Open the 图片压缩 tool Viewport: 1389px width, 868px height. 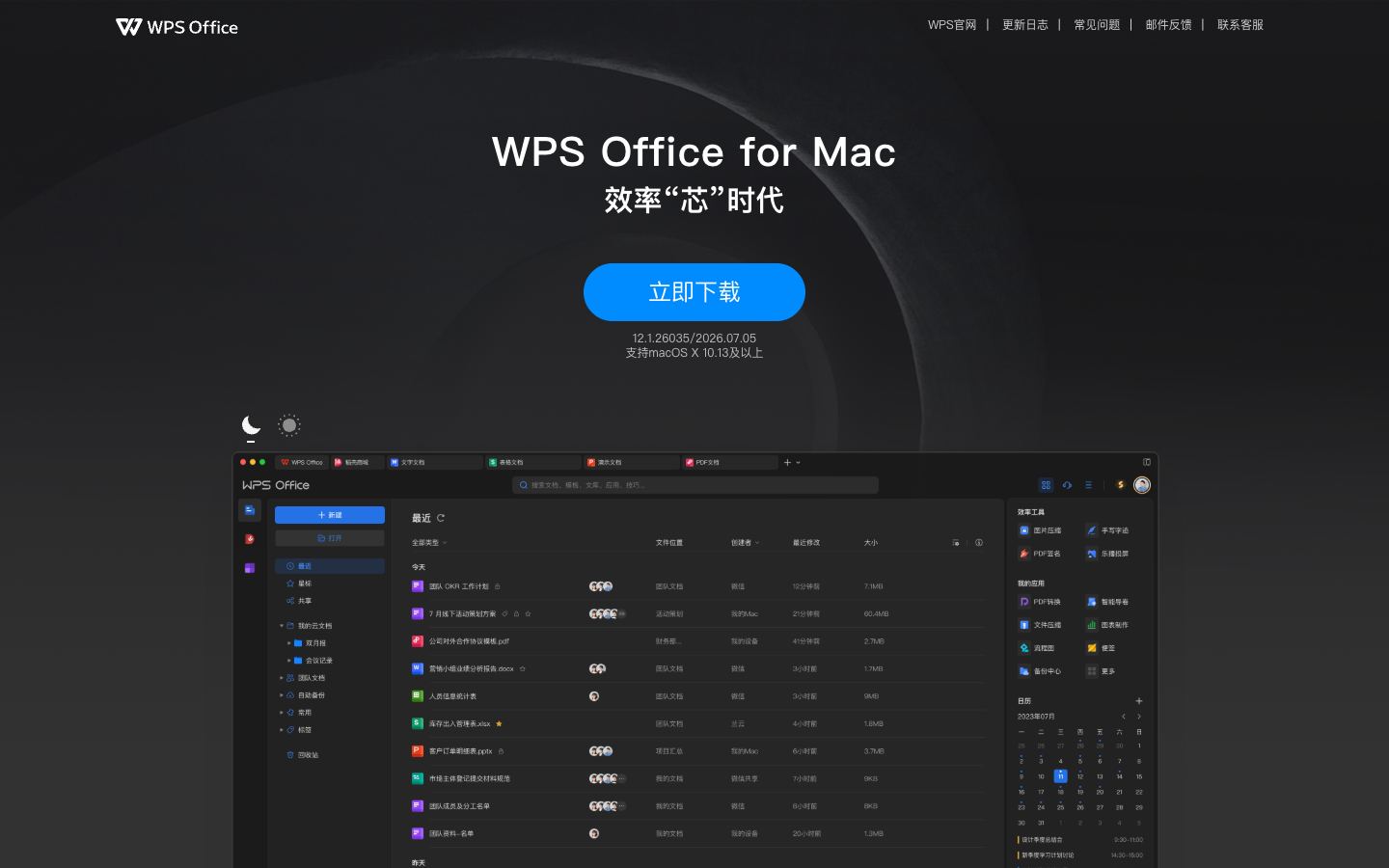coord(1040,530)
